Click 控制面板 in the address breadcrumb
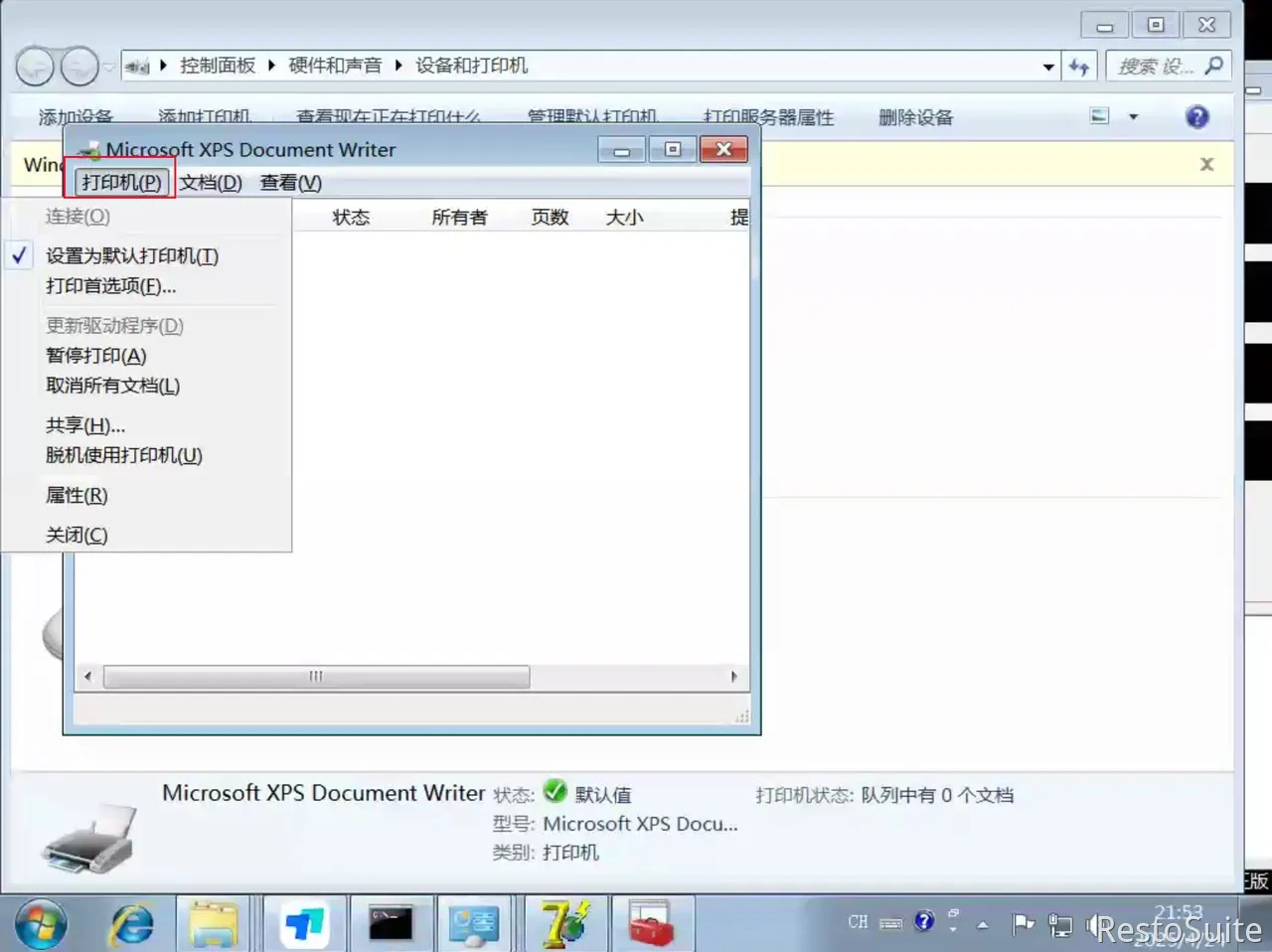1272x952 pixels. coord(218,66)
